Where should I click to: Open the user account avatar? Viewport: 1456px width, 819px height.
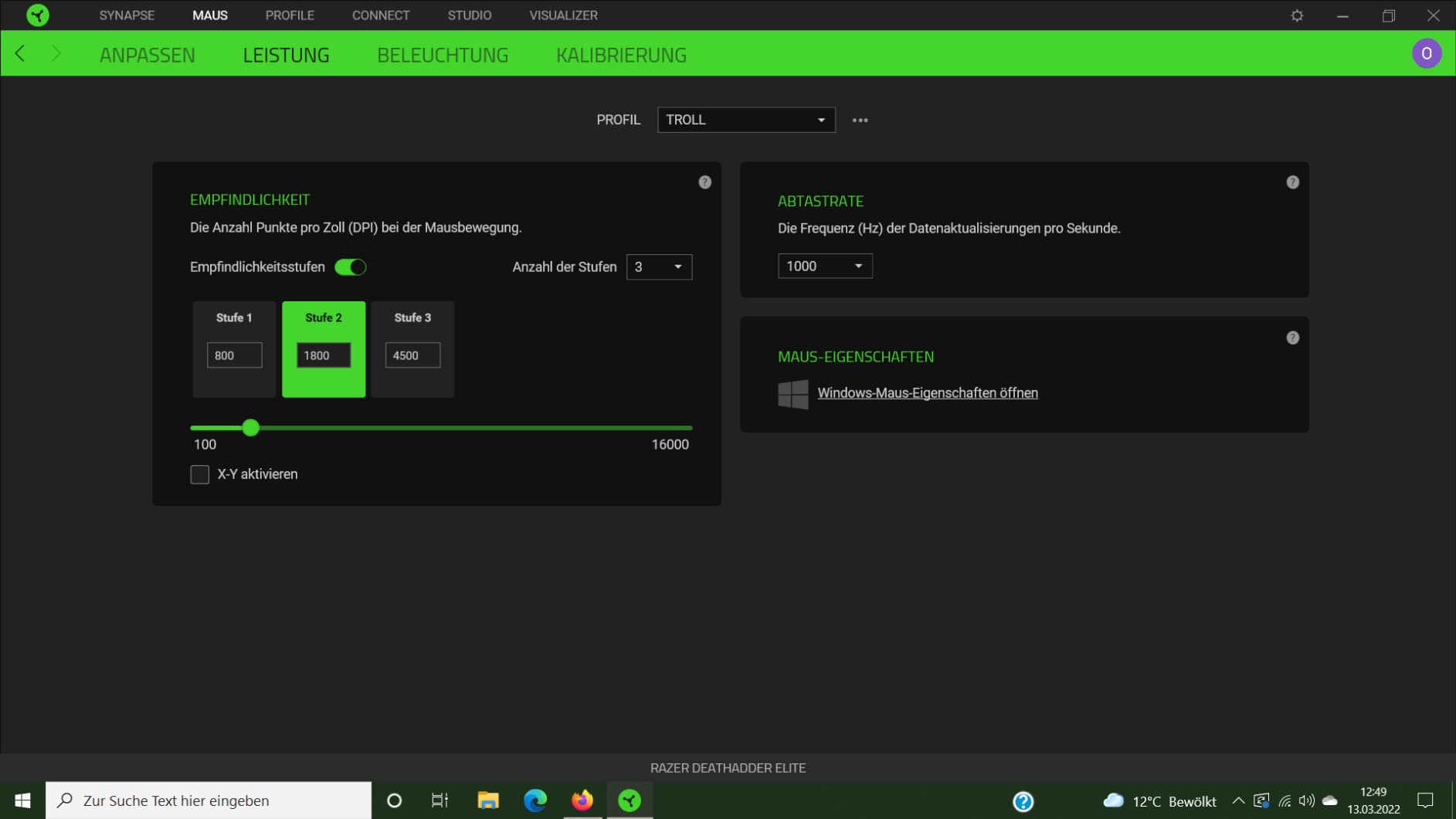pos(1426,53)
